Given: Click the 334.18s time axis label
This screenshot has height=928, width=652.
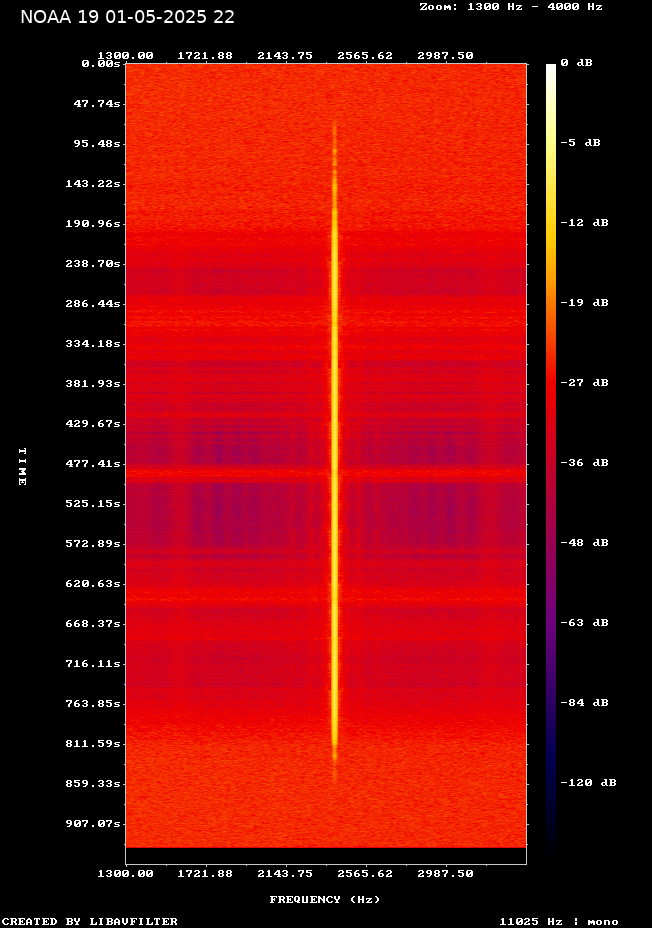Looking at the screenshot, I should [93, 344].
